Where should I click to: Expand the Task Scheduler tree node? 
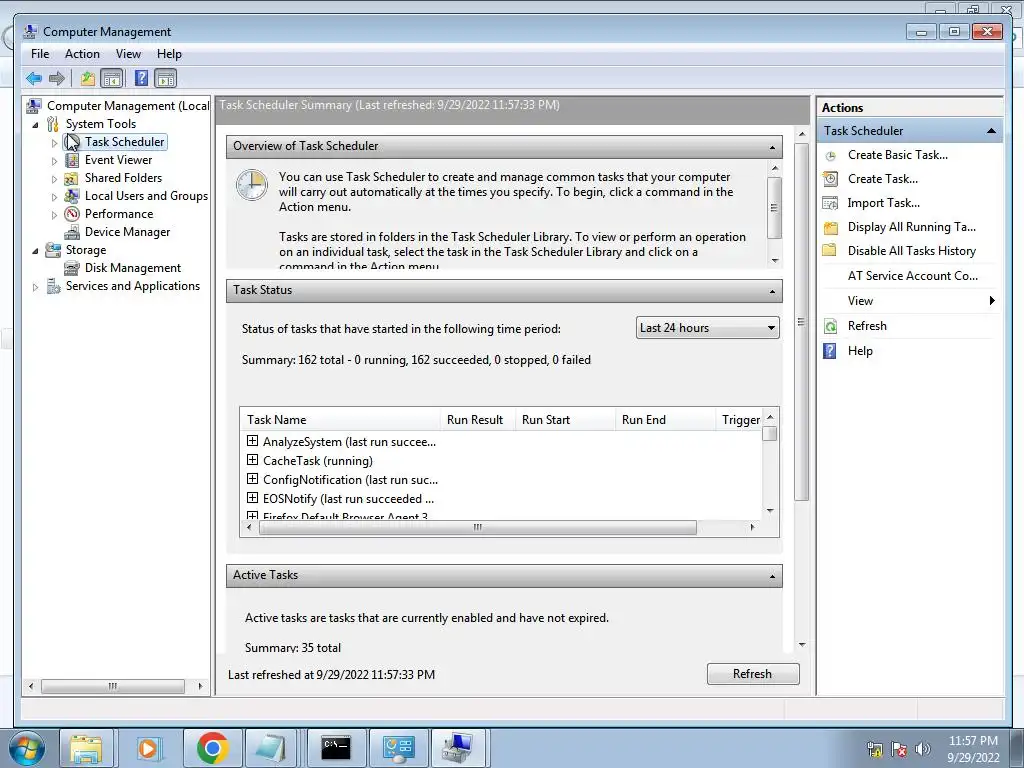tap(54, 142)
